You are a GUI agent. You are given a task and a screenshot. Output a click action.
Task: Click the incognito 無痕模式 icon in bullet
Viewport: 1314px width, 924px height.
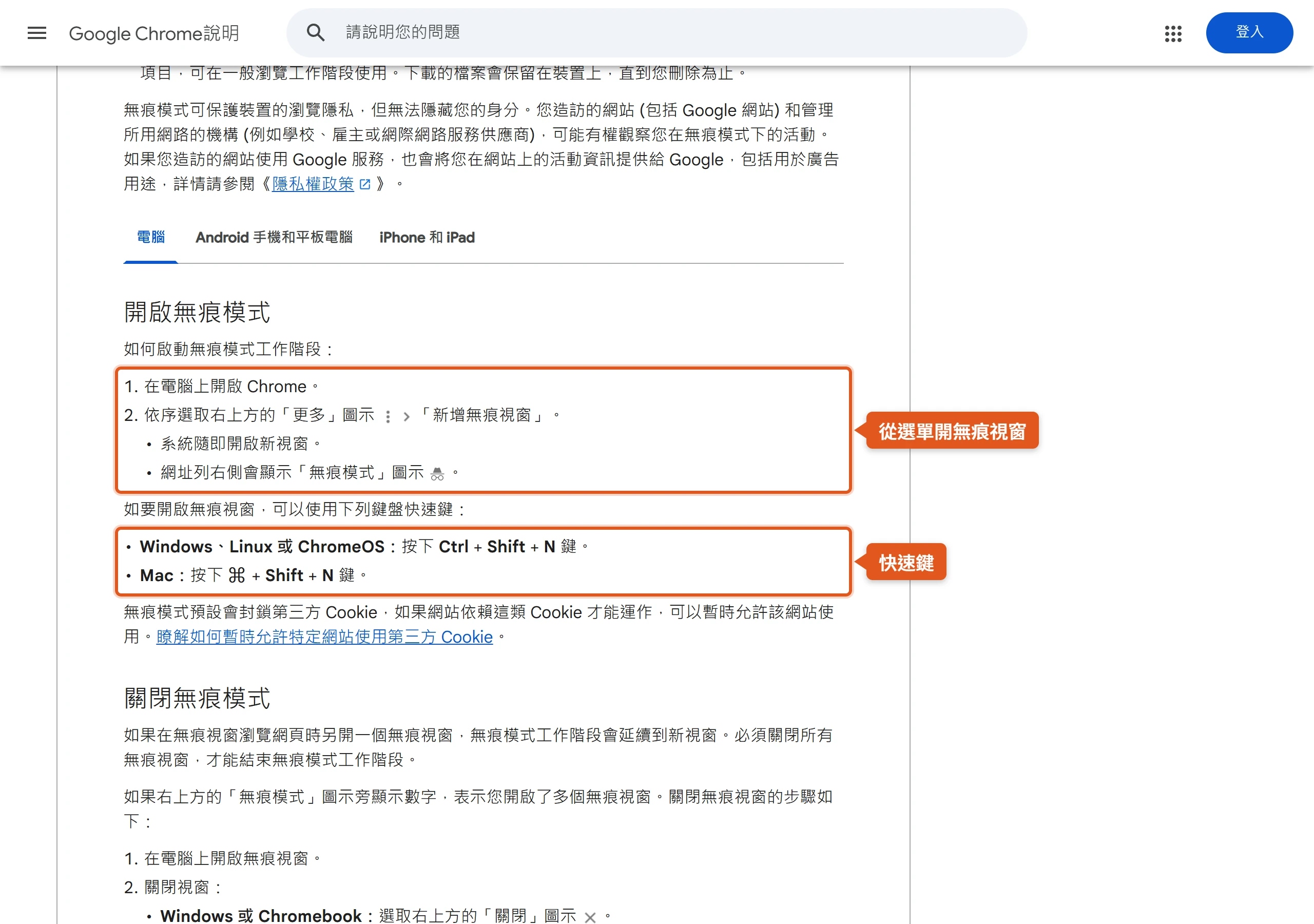click(437, 473)
